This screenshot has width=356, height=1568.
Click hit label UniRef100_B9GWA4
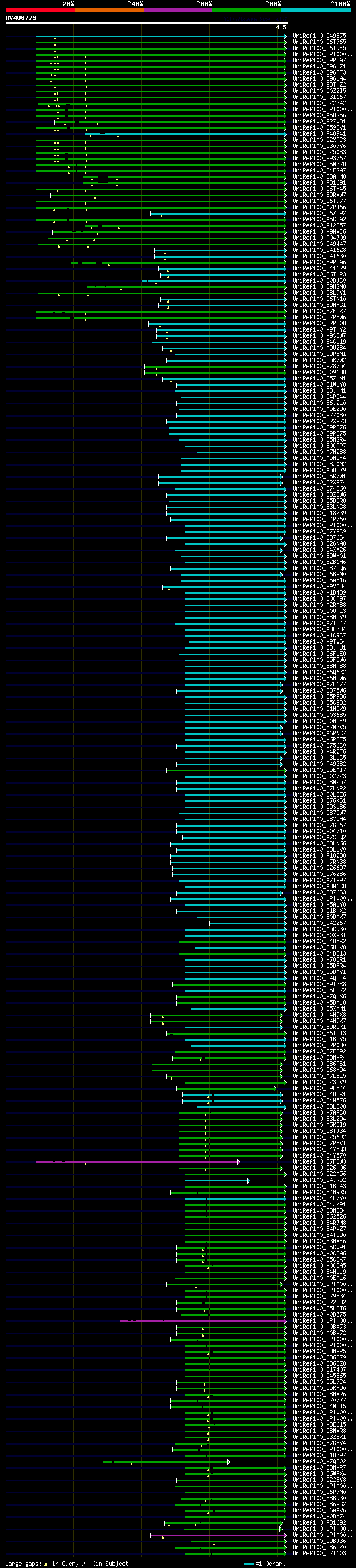point(319,78)
